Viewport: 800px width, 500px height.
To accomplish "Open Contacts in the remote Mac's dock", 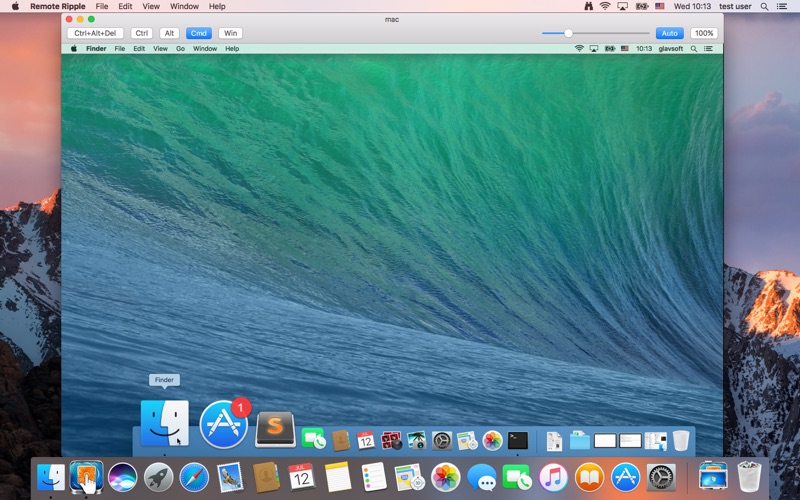I will coord(340,440).
